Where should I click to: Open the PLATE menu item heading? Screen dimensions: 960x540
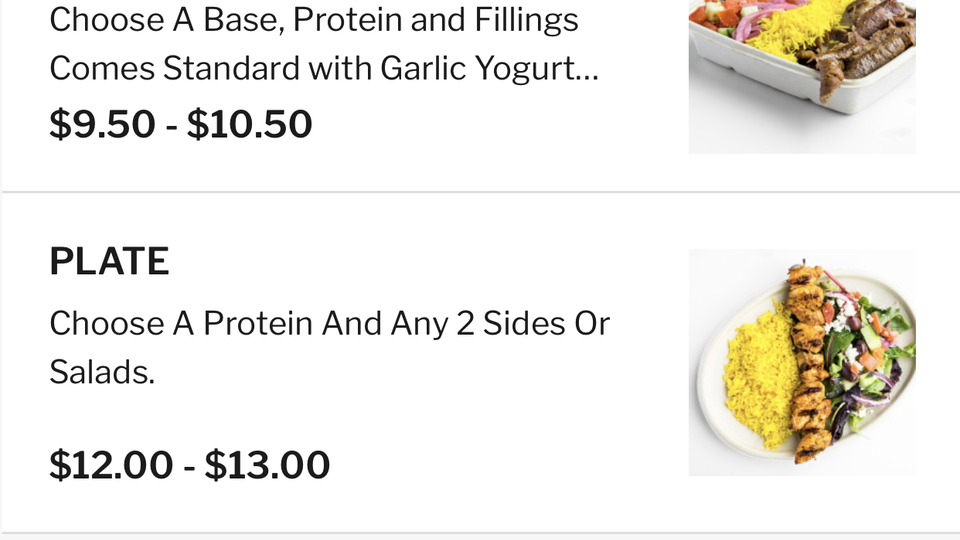(x=109, y=262)
